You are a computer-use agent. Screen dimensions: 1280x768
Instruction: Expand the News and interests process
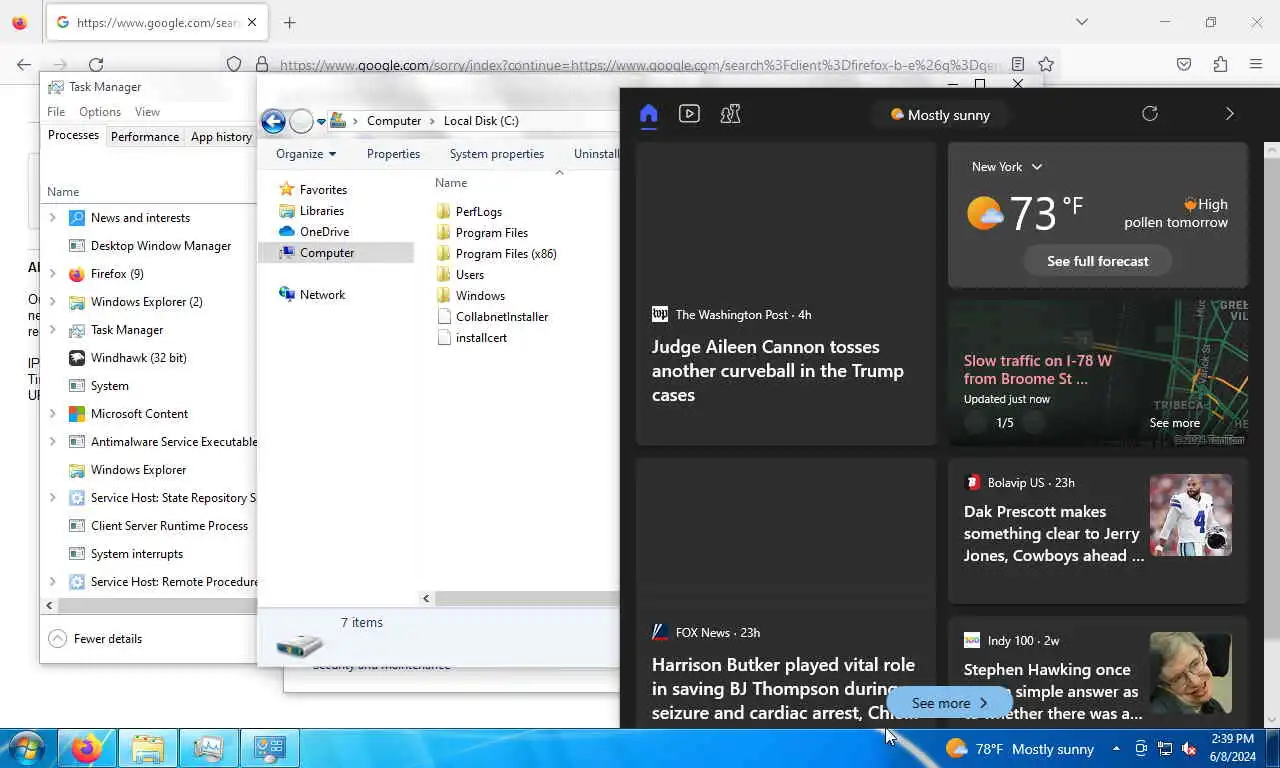tap(53, 218)
